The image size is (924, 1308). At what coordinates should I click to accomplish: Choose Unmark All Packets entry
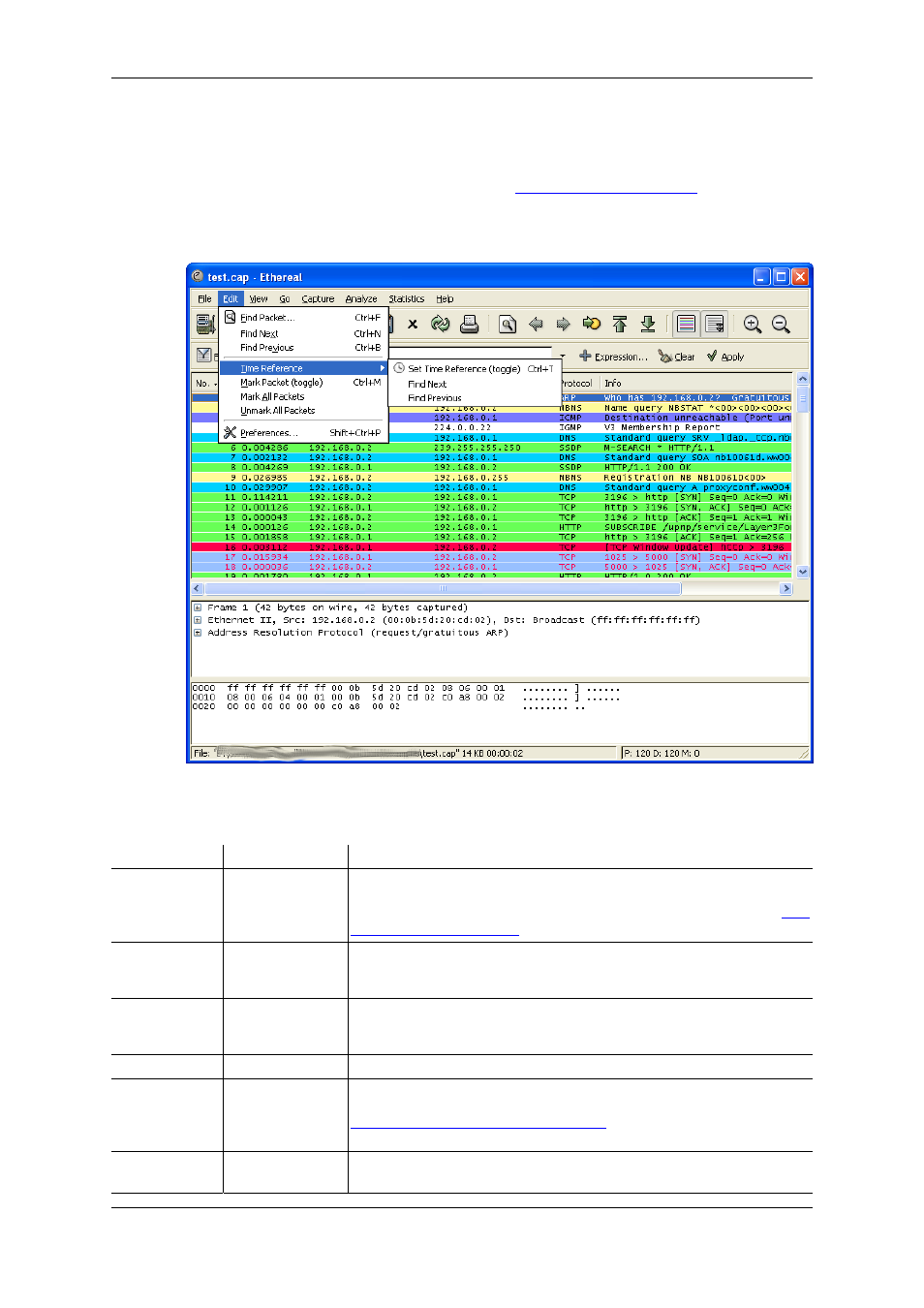(x=303, y=411)
